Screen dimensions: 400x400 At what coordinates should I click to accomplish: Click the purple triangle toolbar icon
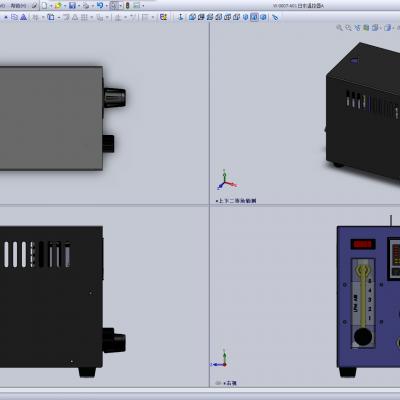coord(23,17)
